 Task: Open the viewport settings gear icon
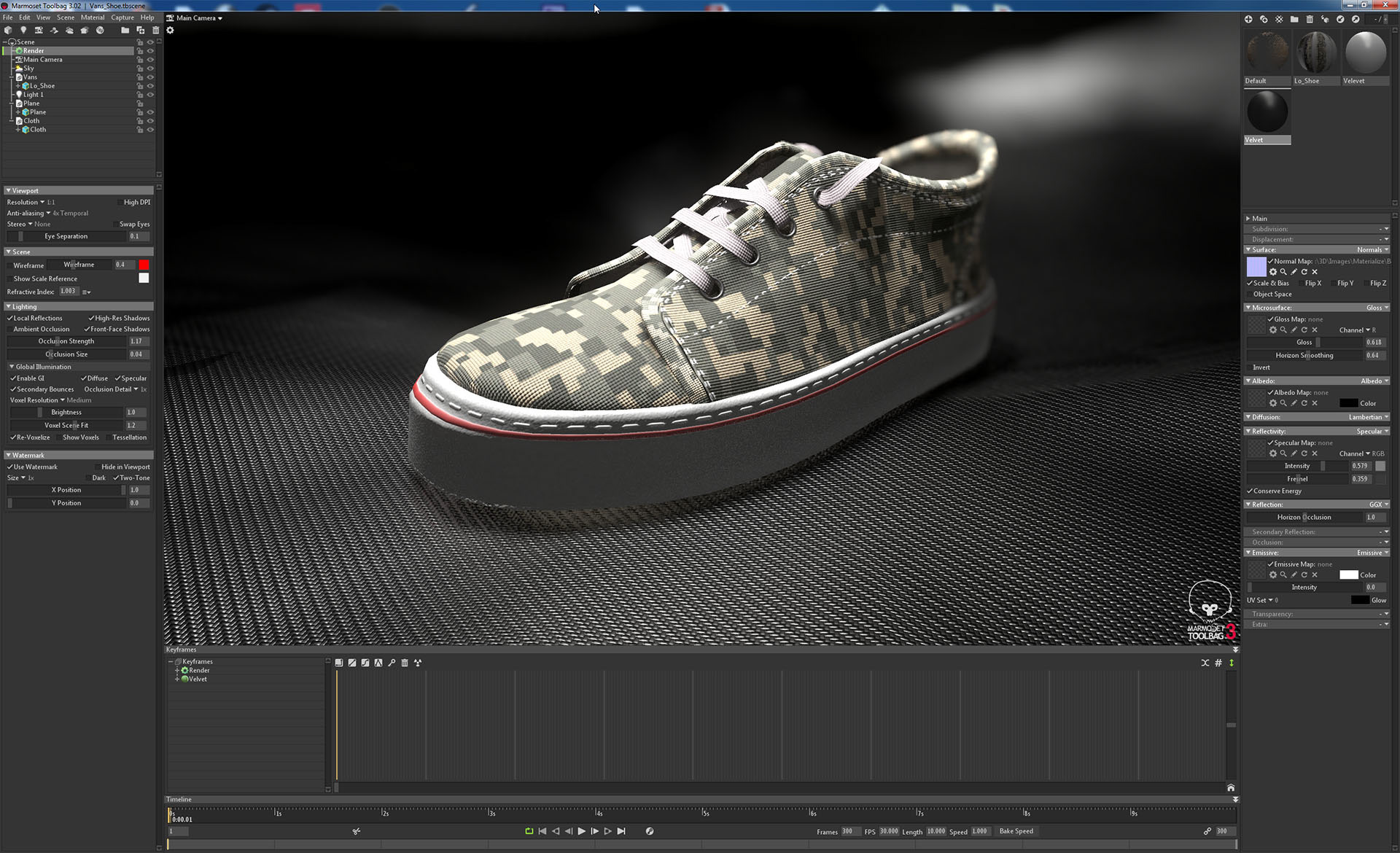170,31
